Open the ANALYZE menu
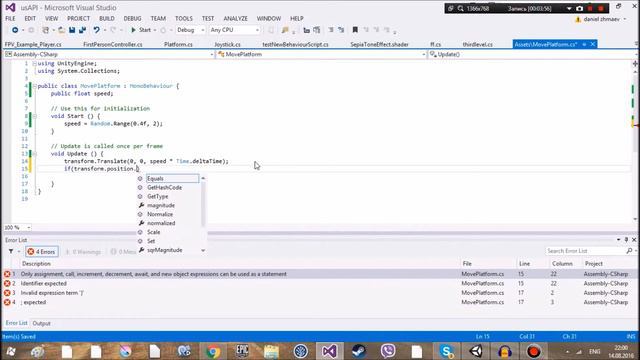This screenshot has width=640, height=360. pyautogui.click(x=236, y=18)
